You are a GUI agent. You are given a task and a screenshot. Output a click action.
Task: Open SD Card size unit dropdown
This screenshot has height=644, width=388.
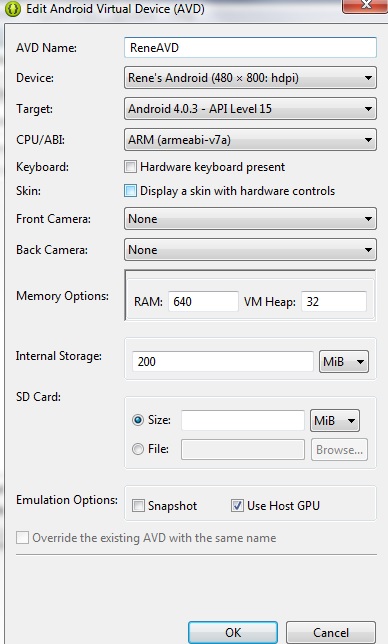[335, 421]
